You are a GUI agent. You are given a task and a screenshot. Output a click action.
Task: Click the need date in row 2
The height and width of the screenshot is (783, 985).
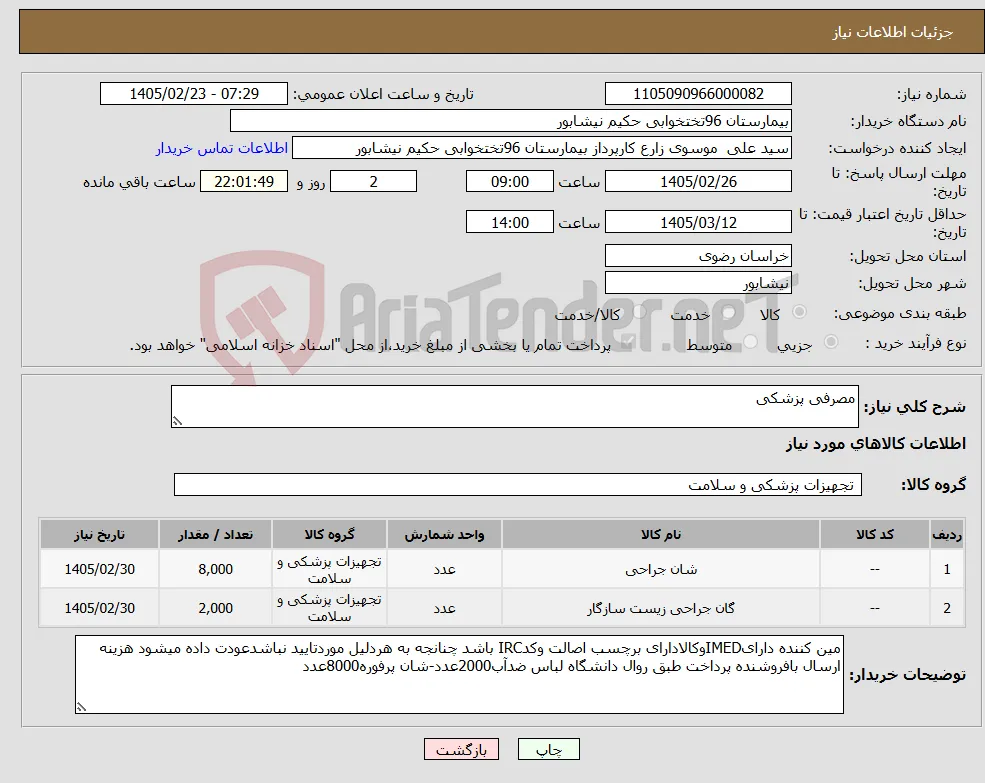click(99, 608)
